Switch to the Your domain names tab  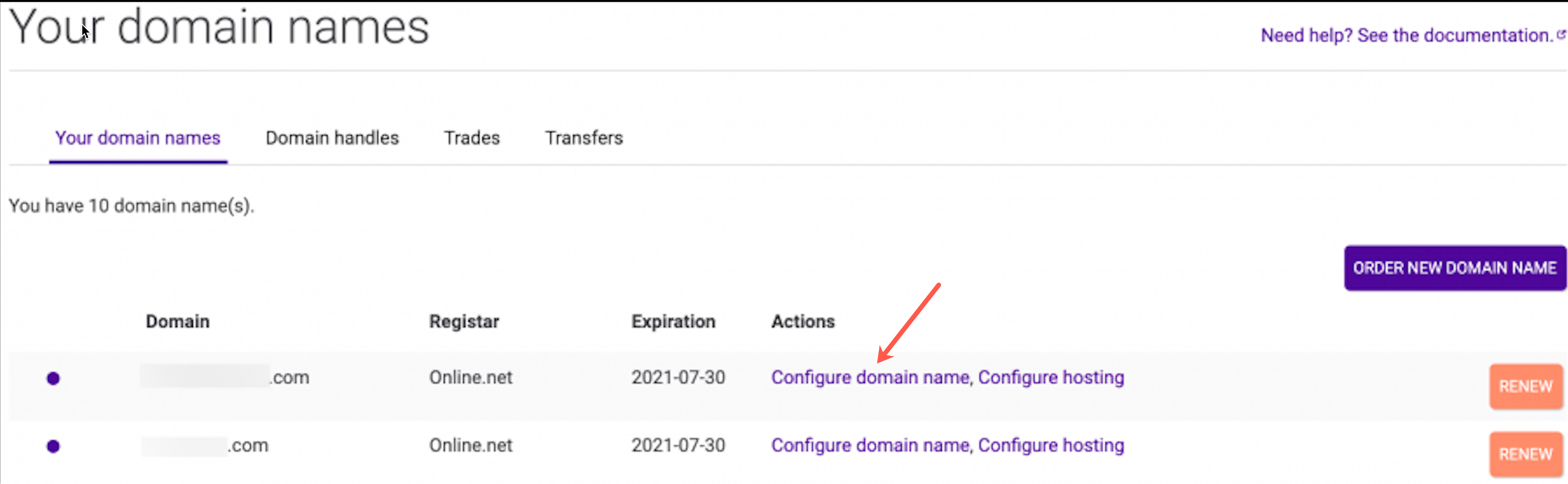click(137, 139)
